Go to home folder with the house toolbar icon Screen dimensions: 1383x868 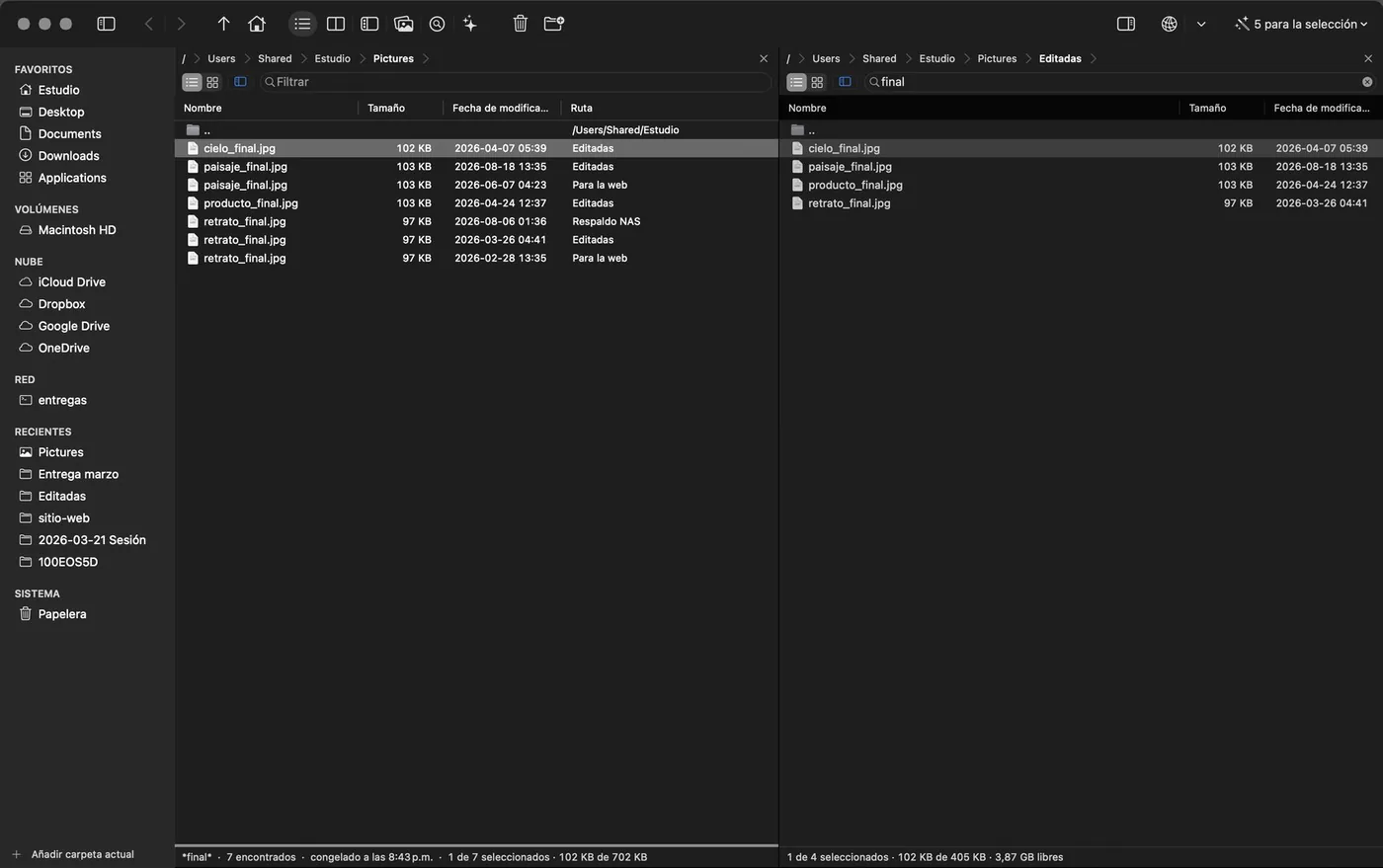point(257,24)
